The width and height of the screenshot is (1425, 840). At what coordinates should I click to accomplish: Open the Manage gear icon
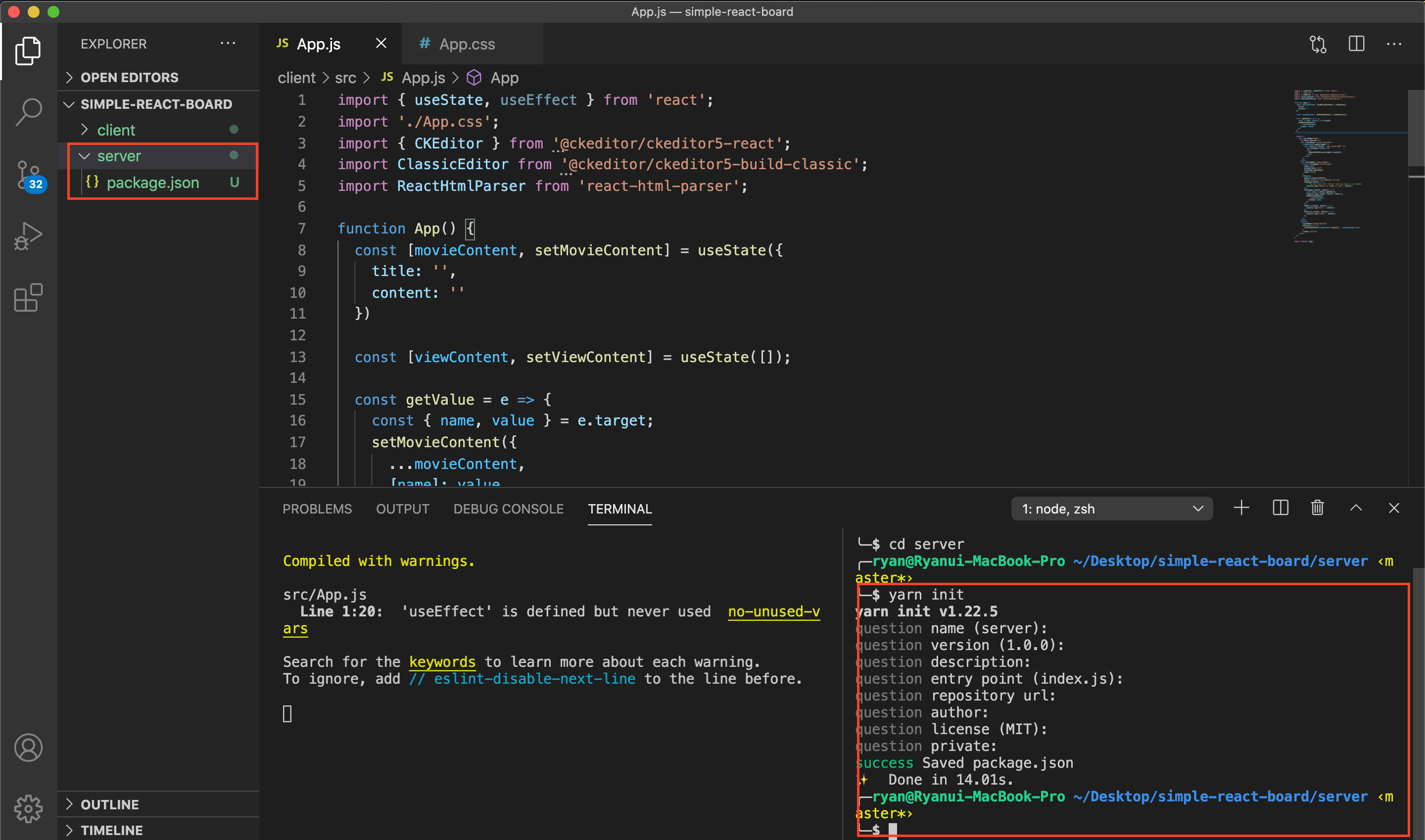coord(28,808)
